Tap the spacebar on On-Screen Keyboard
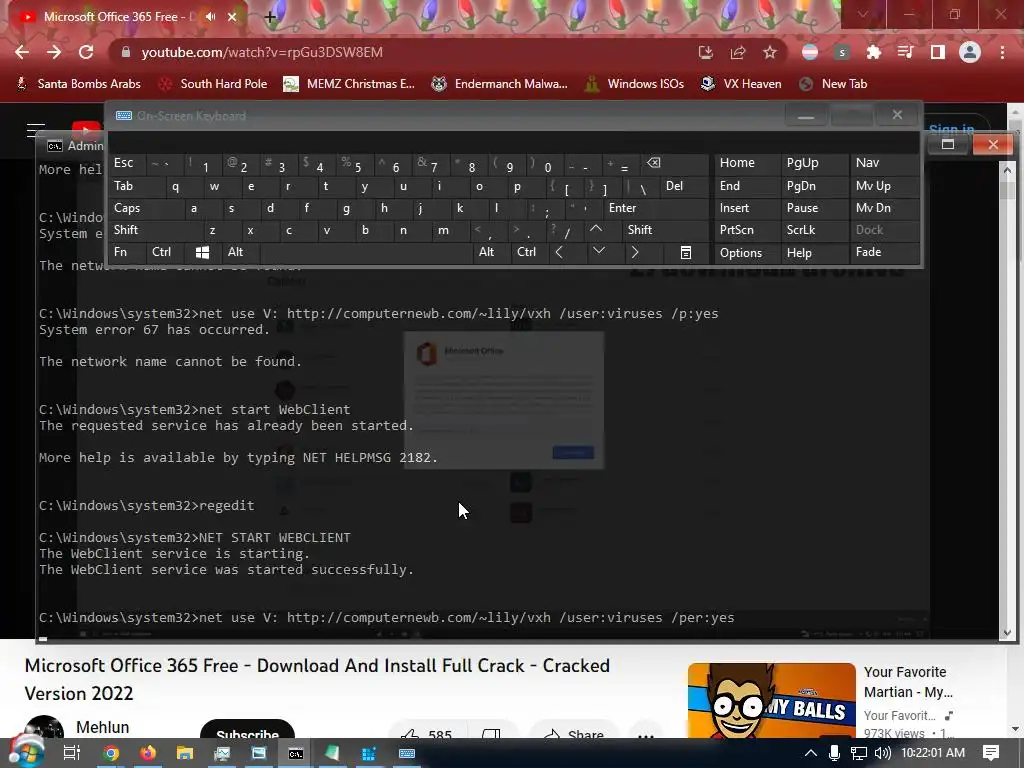1024x768 pixels. tap(367, 252)
